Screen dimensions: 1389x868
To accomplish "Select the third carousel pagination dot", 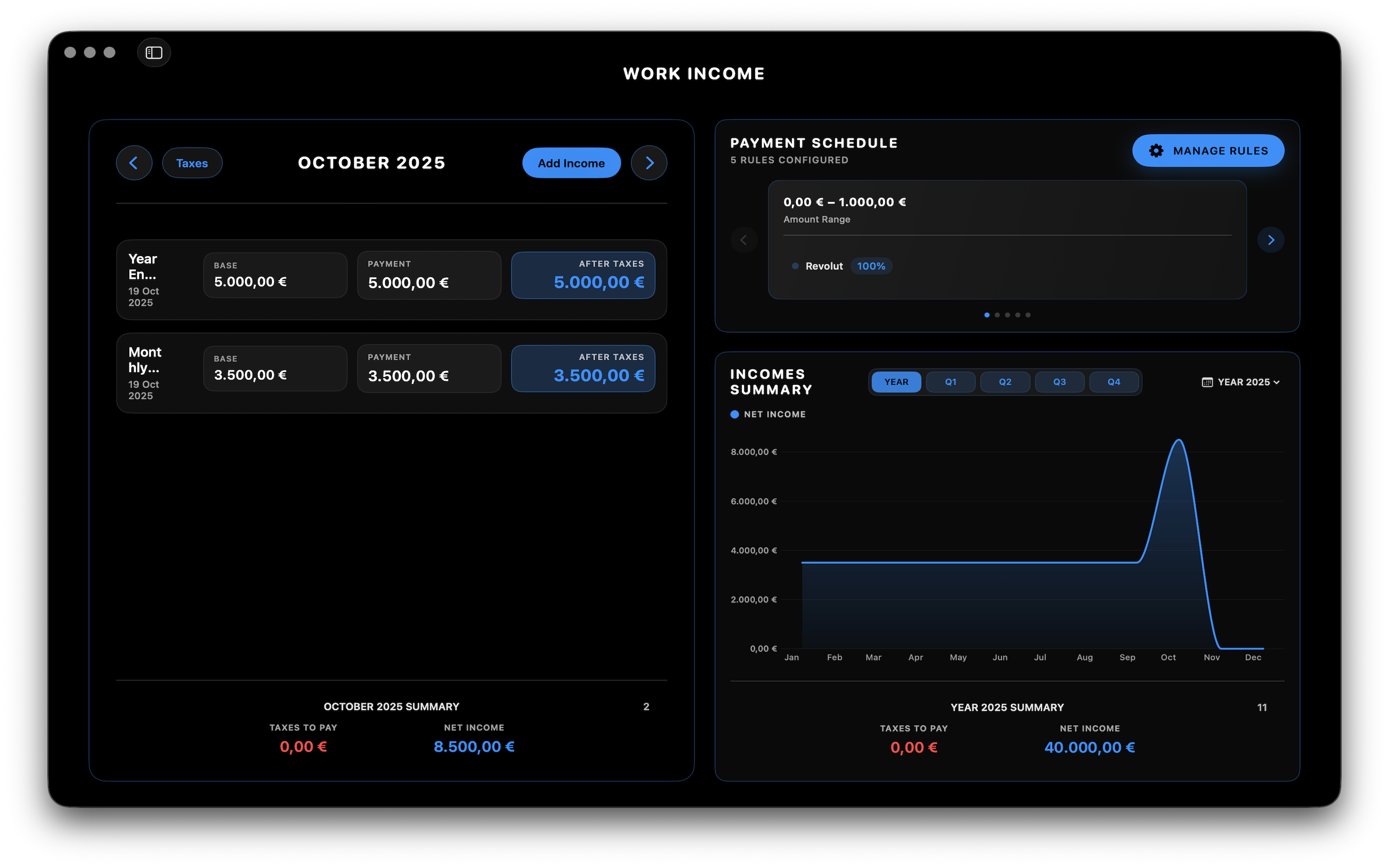I will (1008, 314).
